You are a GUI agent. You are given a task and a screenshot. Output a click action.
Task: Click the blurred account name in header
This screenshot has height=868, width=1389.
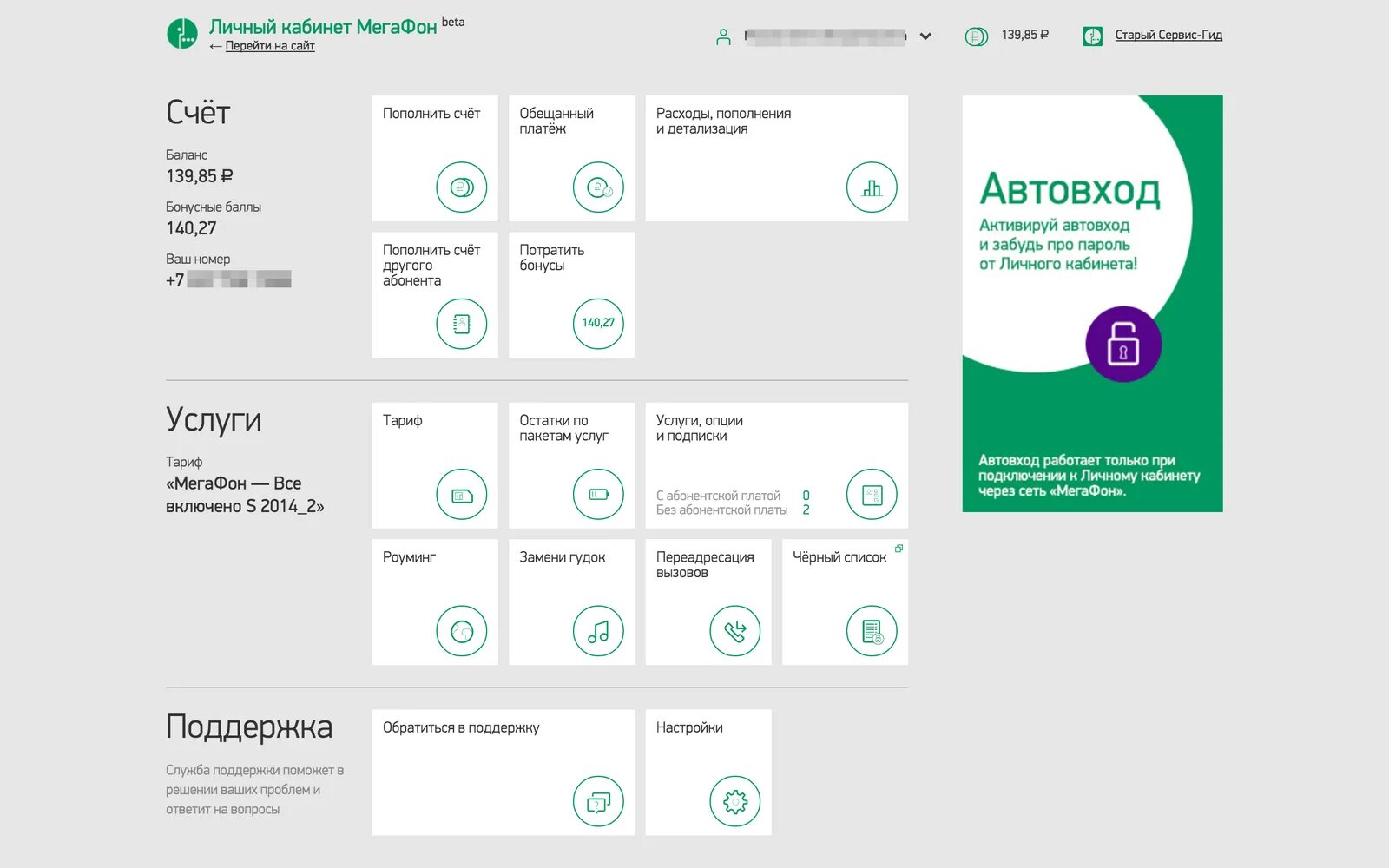pyautogui.click(x=826, y=36)
